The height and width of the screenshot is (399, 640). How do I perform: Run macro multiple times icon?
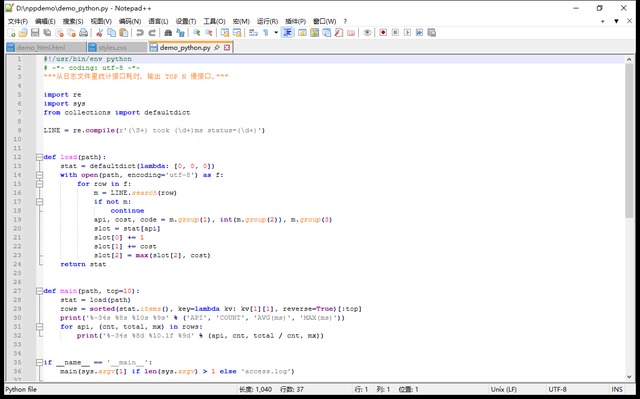point(419,33)
